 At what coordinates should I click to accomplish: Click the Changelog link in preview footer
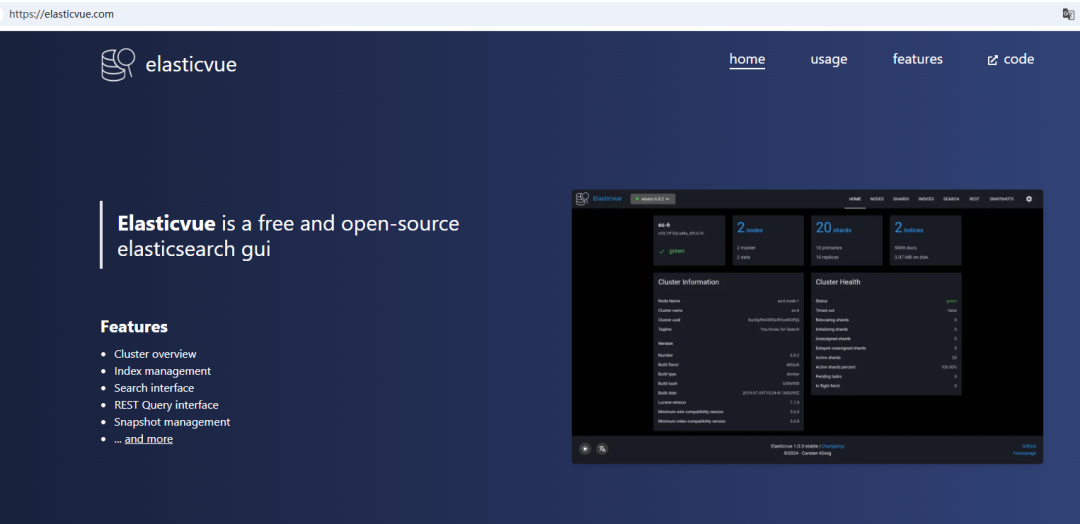(833, 446)
